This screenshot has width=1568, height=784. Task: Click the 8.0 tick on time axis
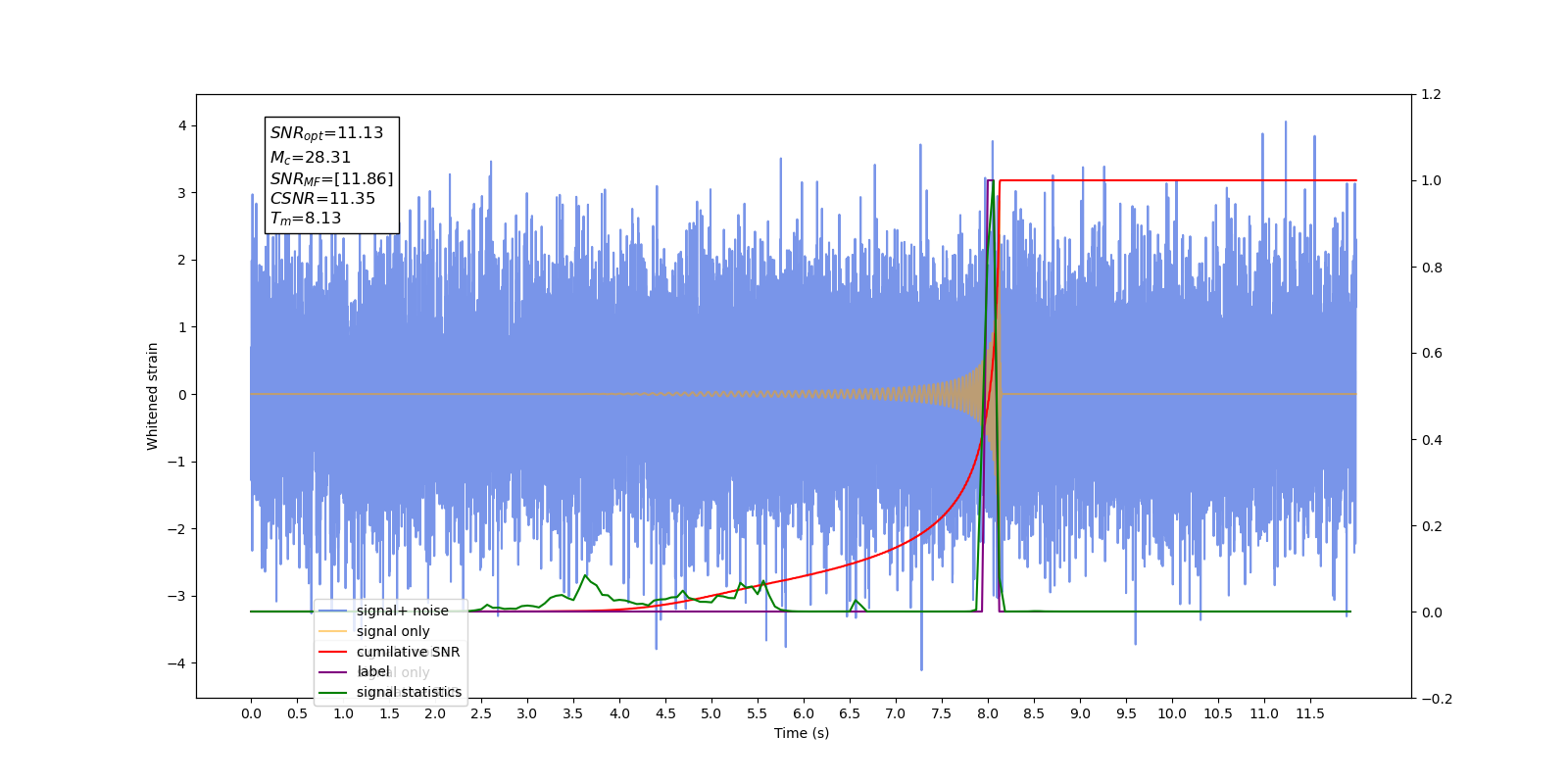click(988, 713)
